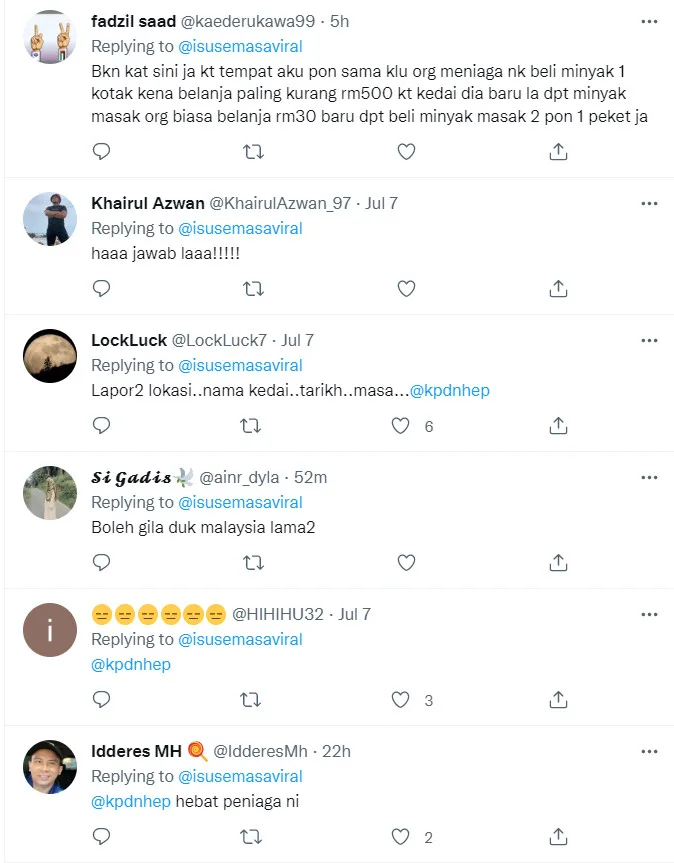674x863 pixels.
Task: Like LockLuck's tweet with 6 likes
Action: (401, 425)
